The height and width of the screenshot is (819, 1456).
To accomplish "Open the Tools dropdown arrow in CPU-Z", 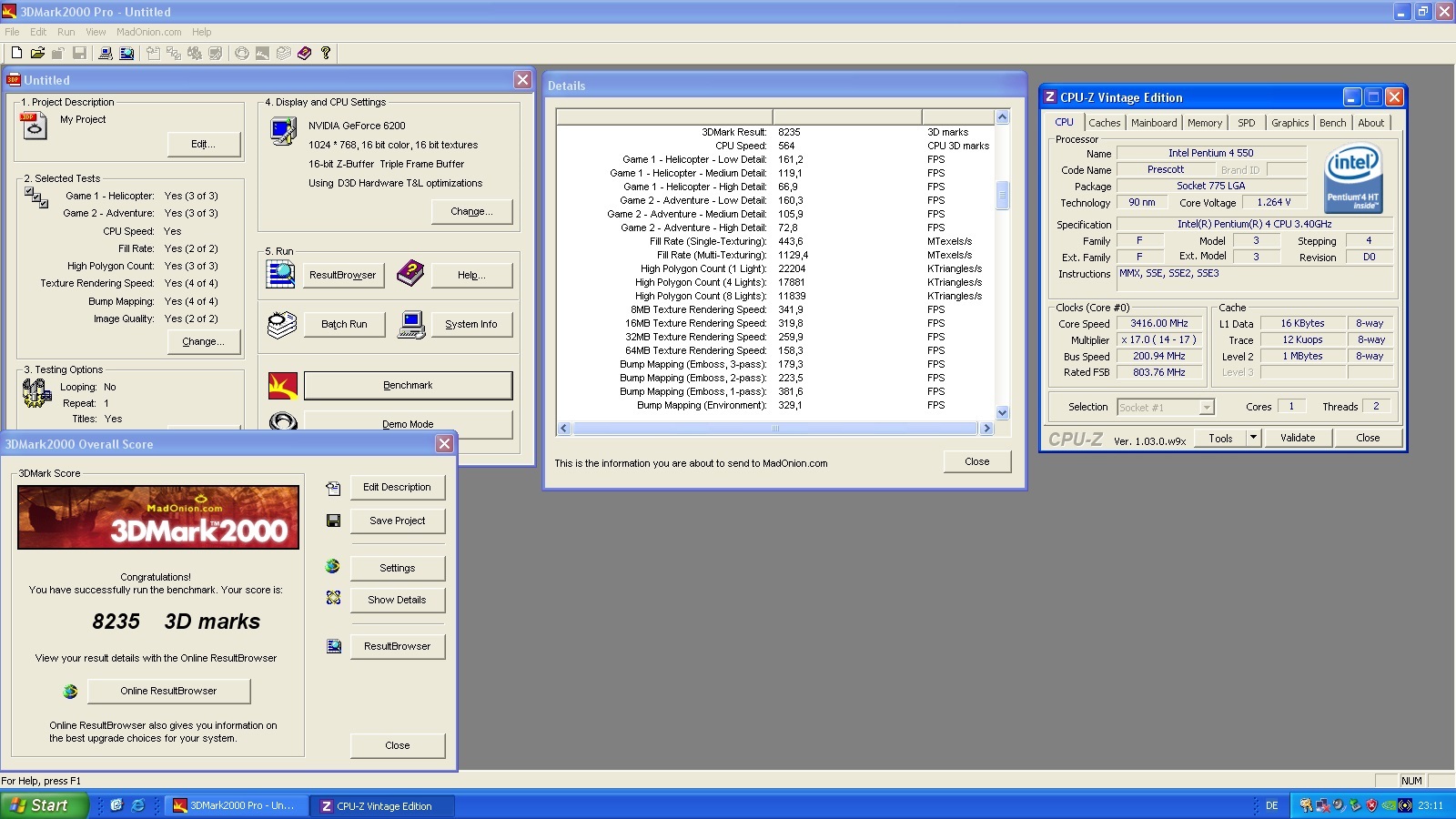I will [1253, 438].
